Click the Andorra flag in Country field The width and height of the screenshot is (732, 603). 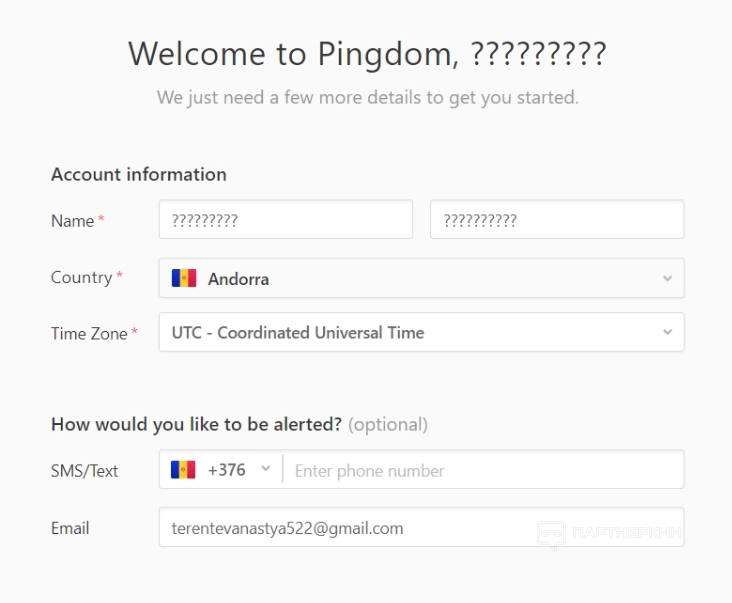pyautogui.click(x=184, y=279)
